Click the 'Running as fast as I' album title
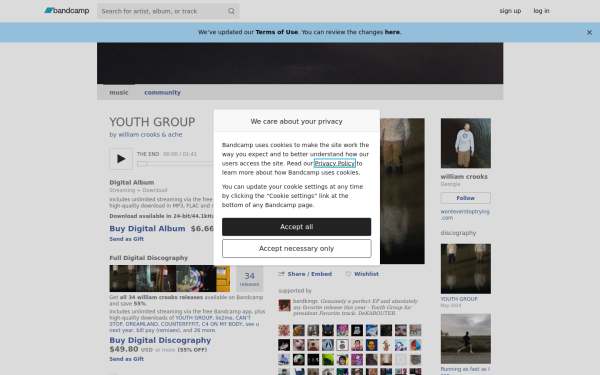The height and width of the screenshot is (375, 600). pyautogui.click(x=465, y=369)
